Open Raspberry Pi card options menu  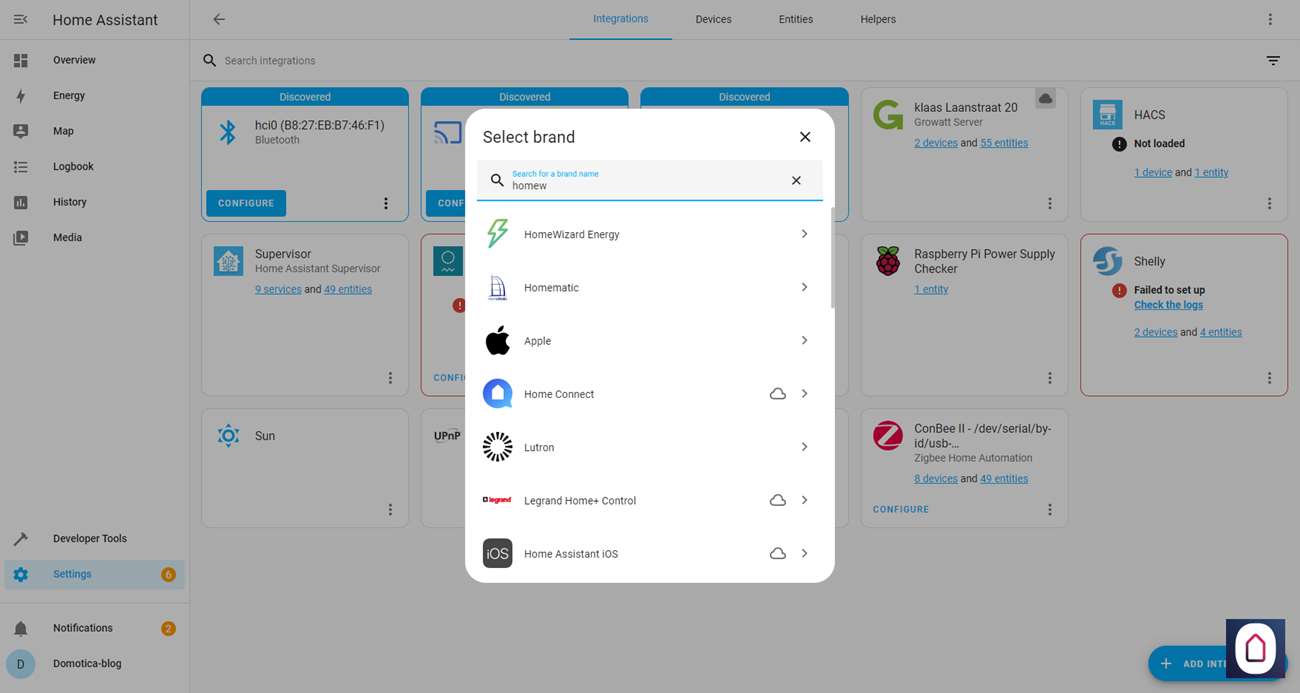1050,378
